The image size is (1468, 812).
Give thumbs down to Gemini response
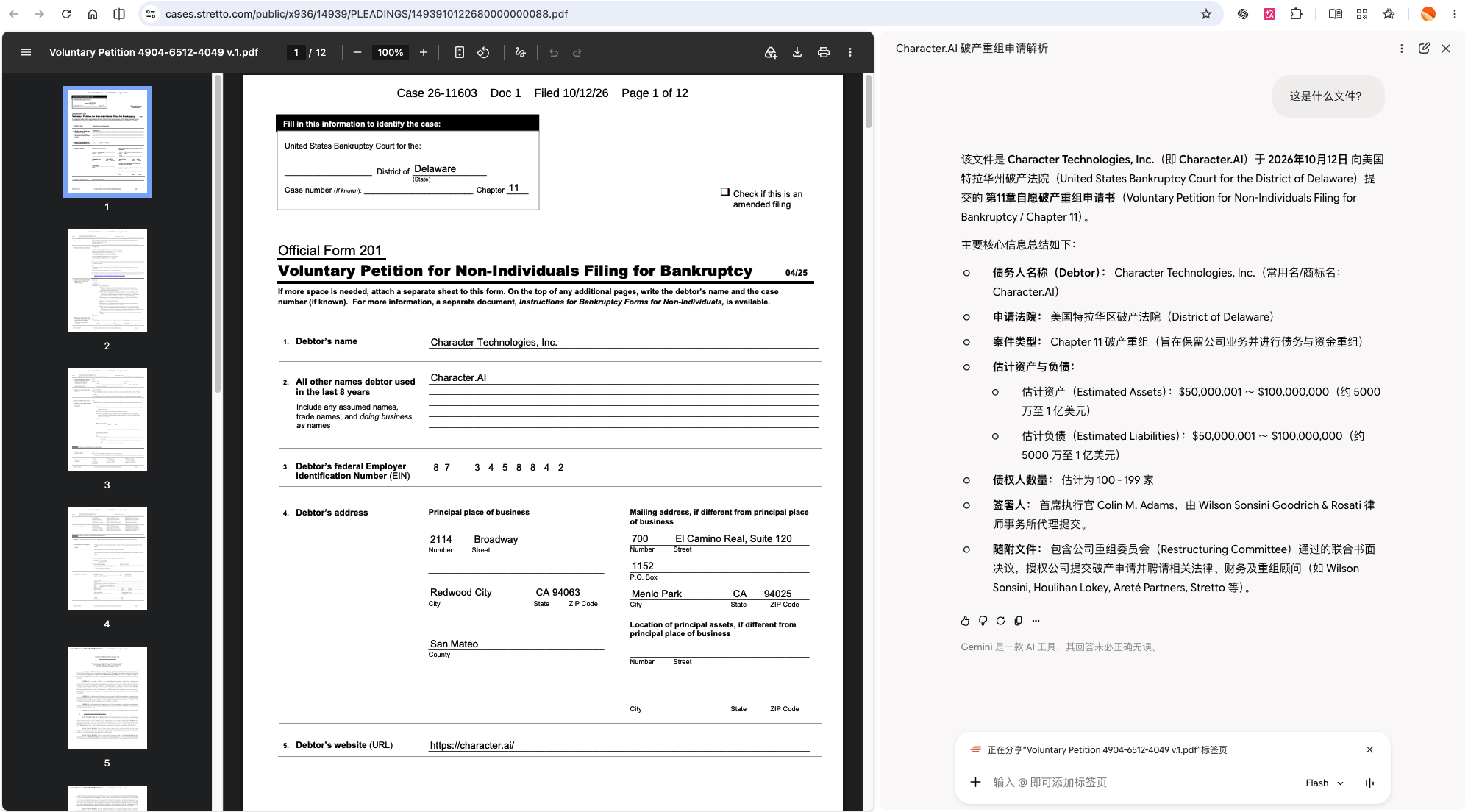[x=983, y=621]
